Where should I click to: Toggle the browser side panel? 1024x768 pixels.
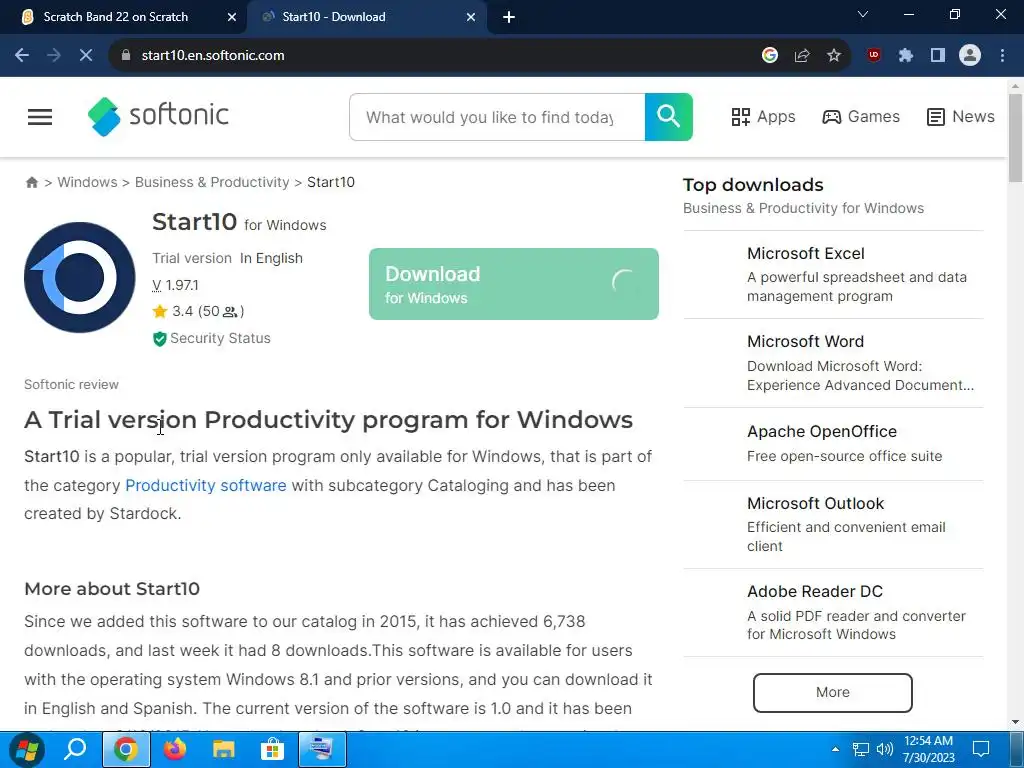(x=938, y=56)
